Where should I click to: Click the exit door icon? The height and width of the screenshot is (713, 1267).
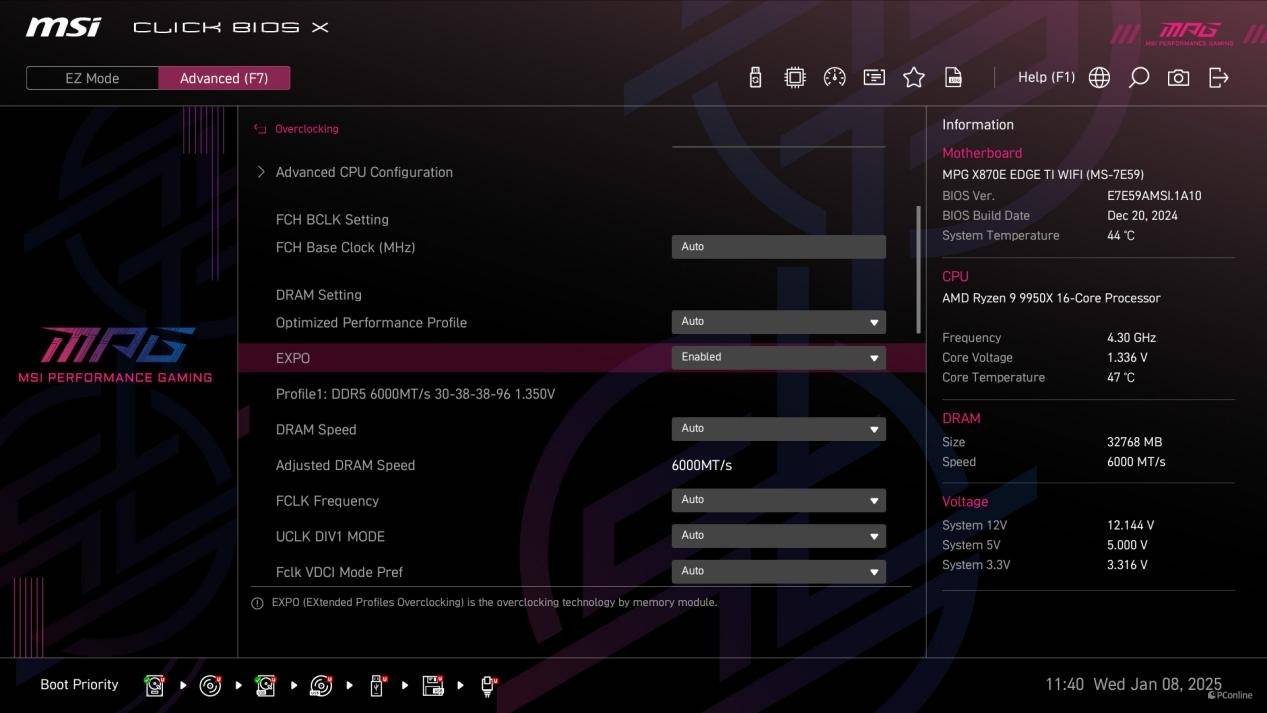[x=1219, y=78]
